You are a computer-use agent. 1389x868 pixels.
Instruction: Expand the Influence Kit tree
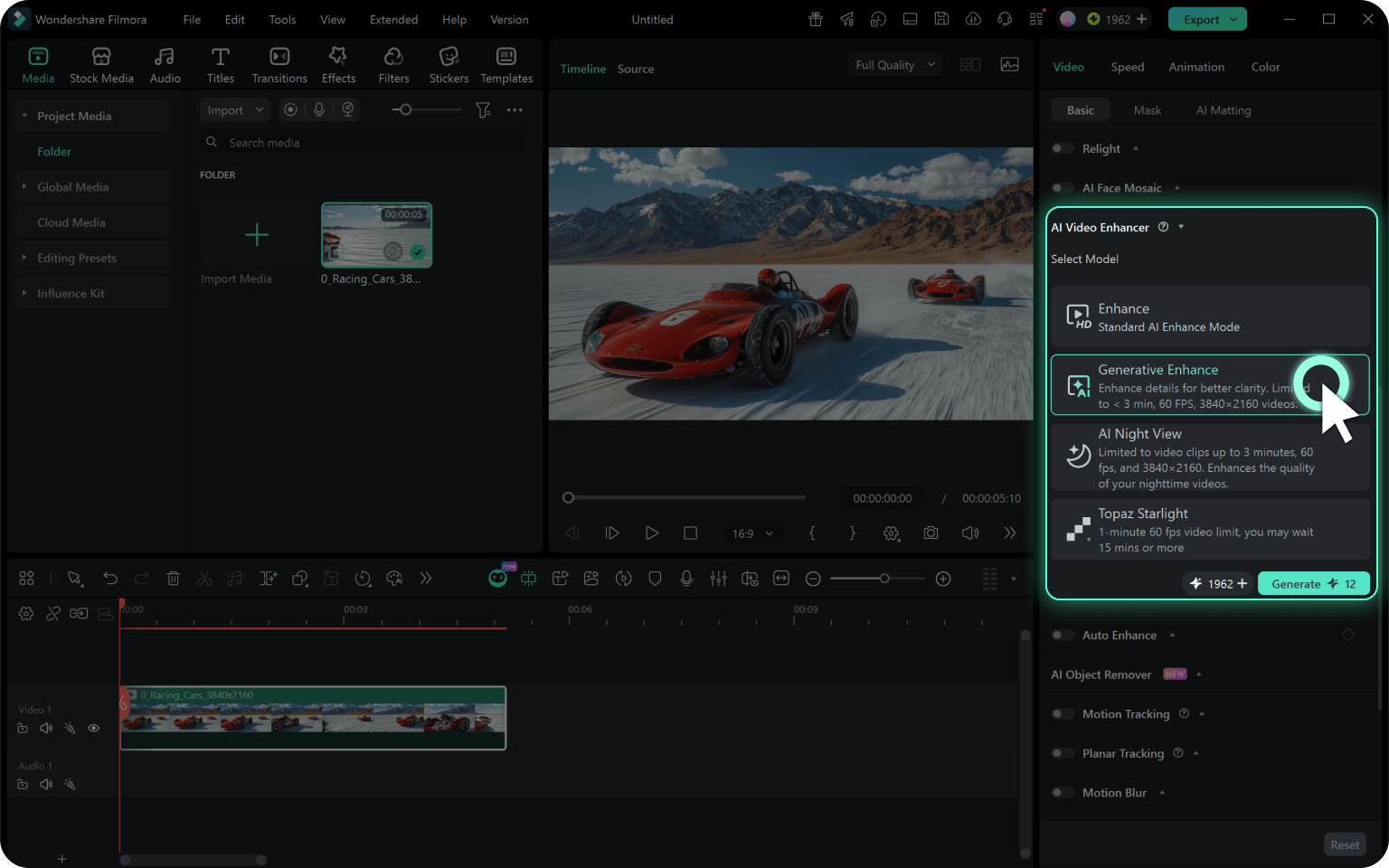pyautogui.click(x=24, y=293)
